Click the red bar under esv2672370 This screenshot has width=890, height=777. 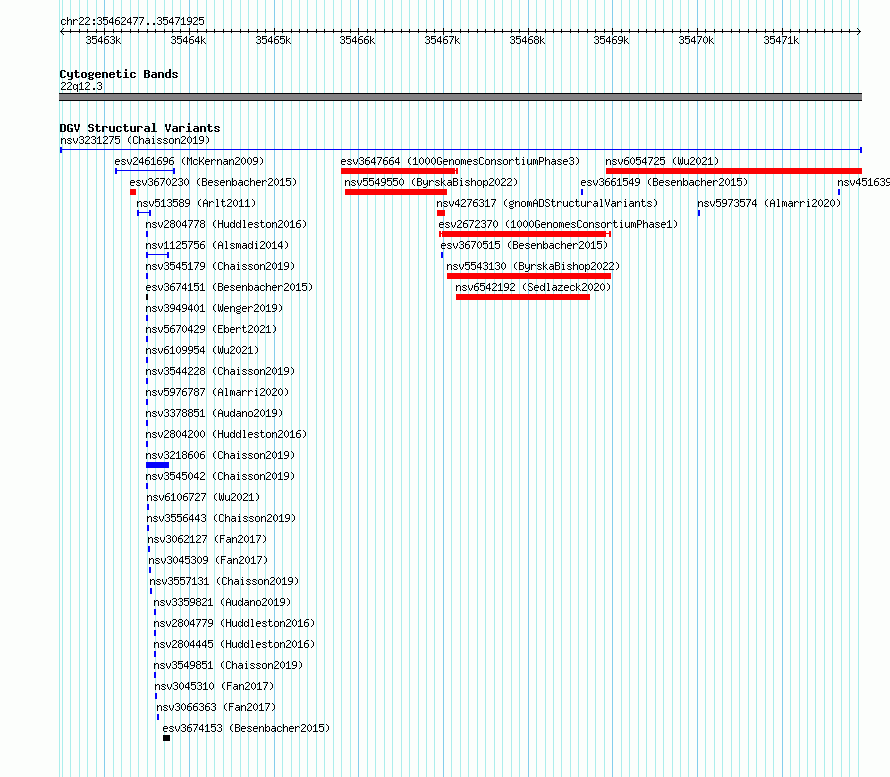[x=525, y=234]
